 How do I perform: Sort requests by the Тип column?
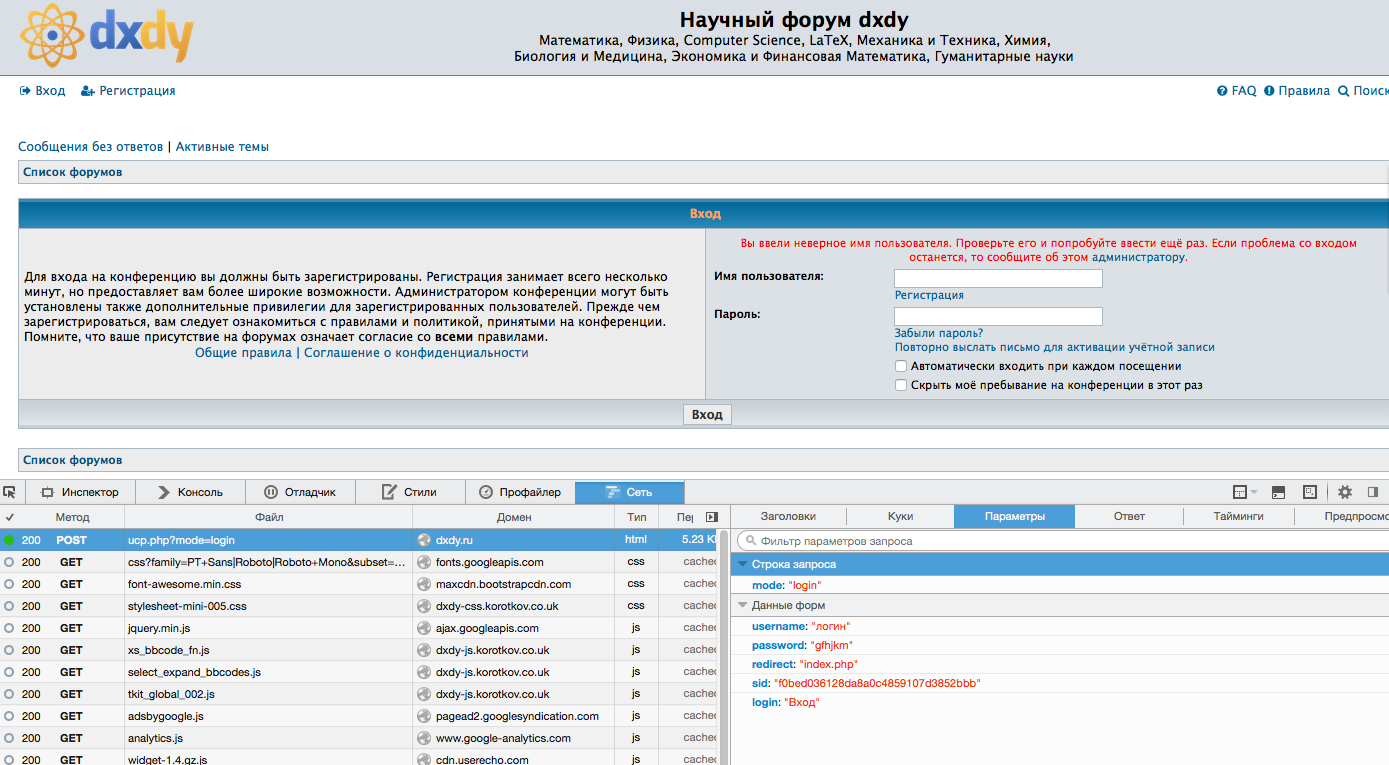pos(637,517)
